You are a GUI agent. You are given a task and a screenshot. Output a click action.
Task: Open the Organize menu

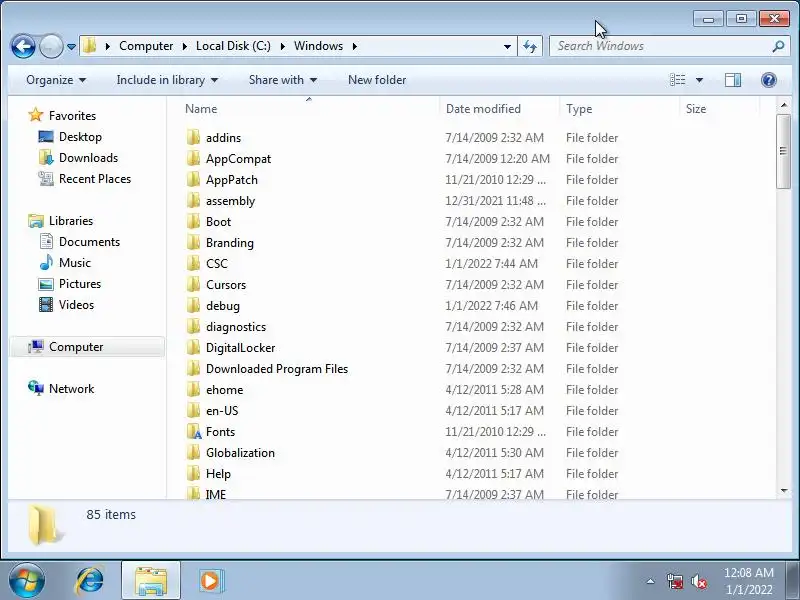[56, 80]
